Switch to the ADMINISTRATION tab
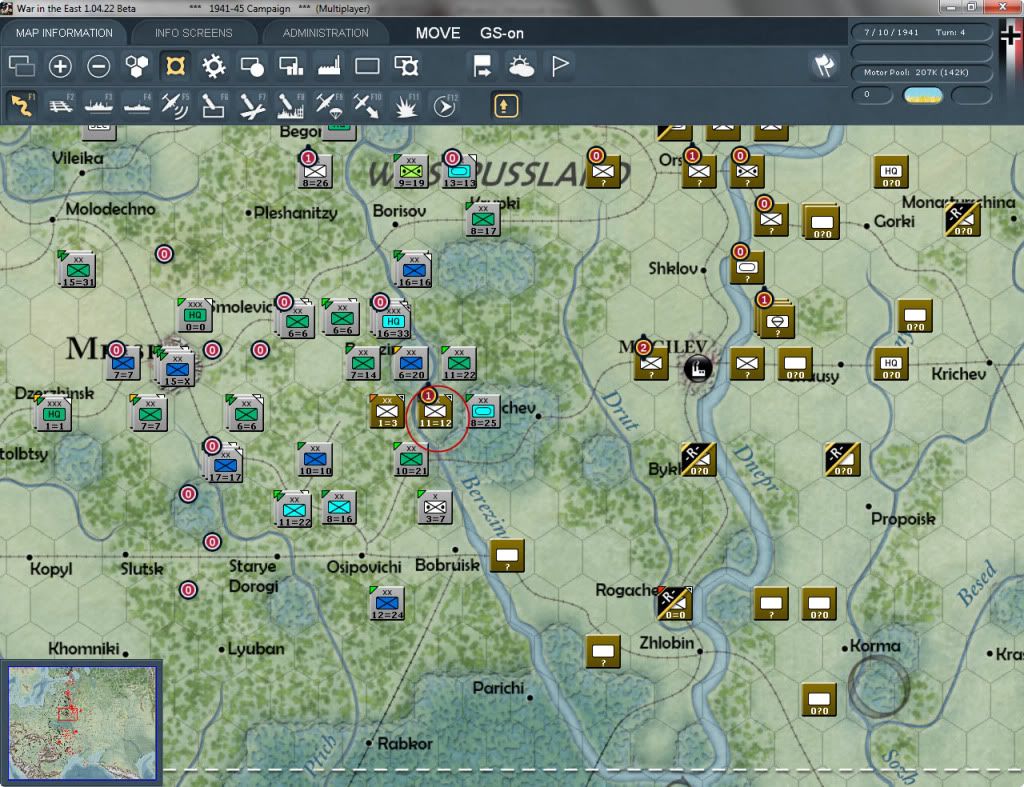 pos(325,33)
